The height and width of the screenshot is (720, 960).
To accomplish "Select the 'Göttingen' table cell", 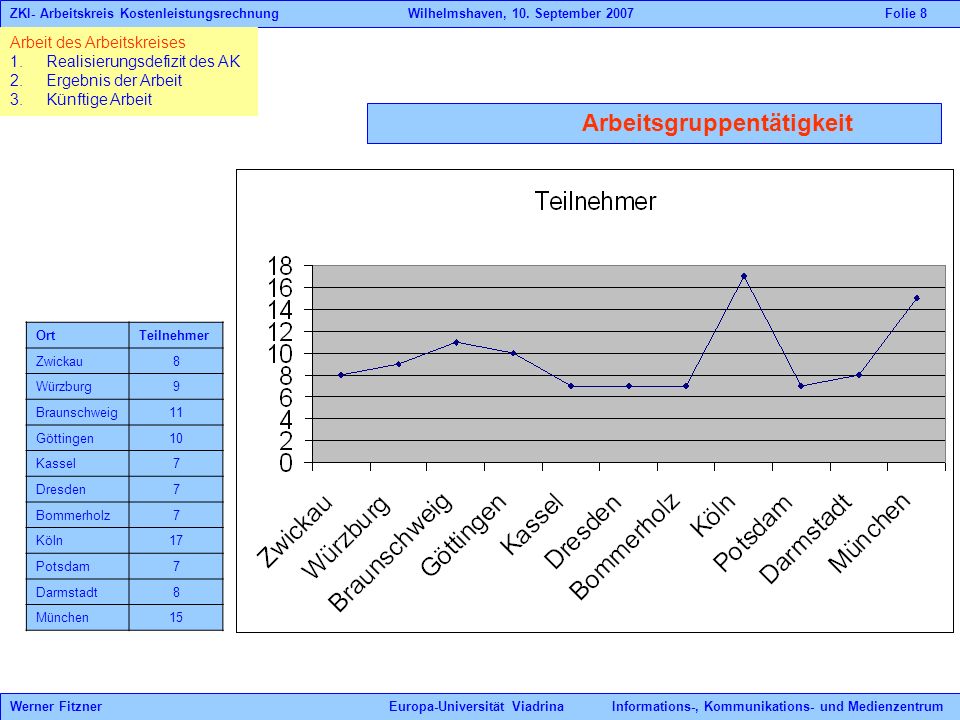I will [x=77, y=438].
